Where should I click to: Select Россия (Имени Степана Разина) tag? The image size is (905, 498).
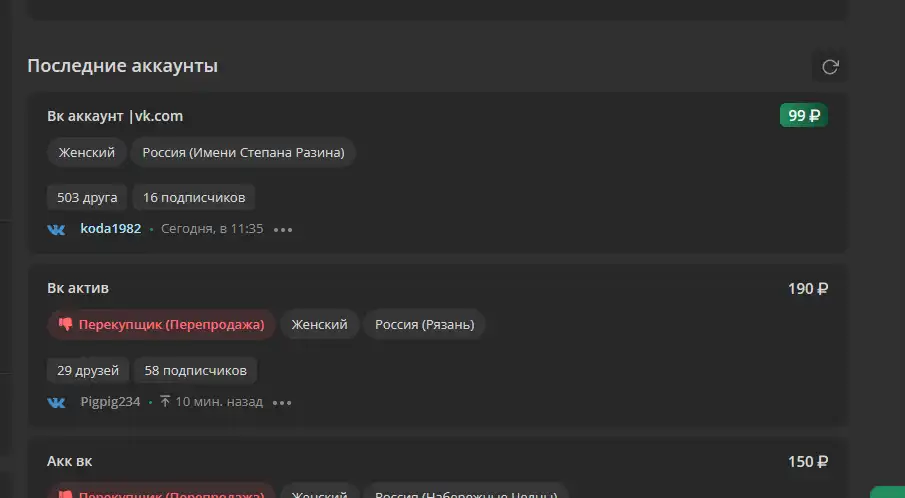click(x=243, y=152)
